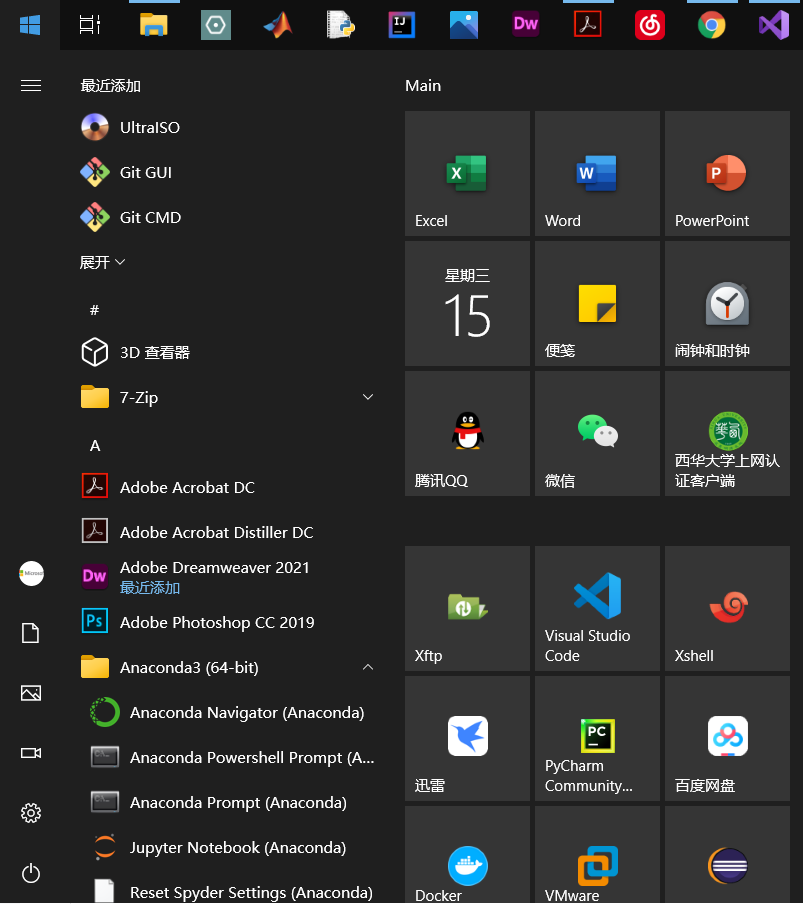Collapse the Anaconda3 (64-bit) folder chevron

pyautogui.click(x=368, y=668)
